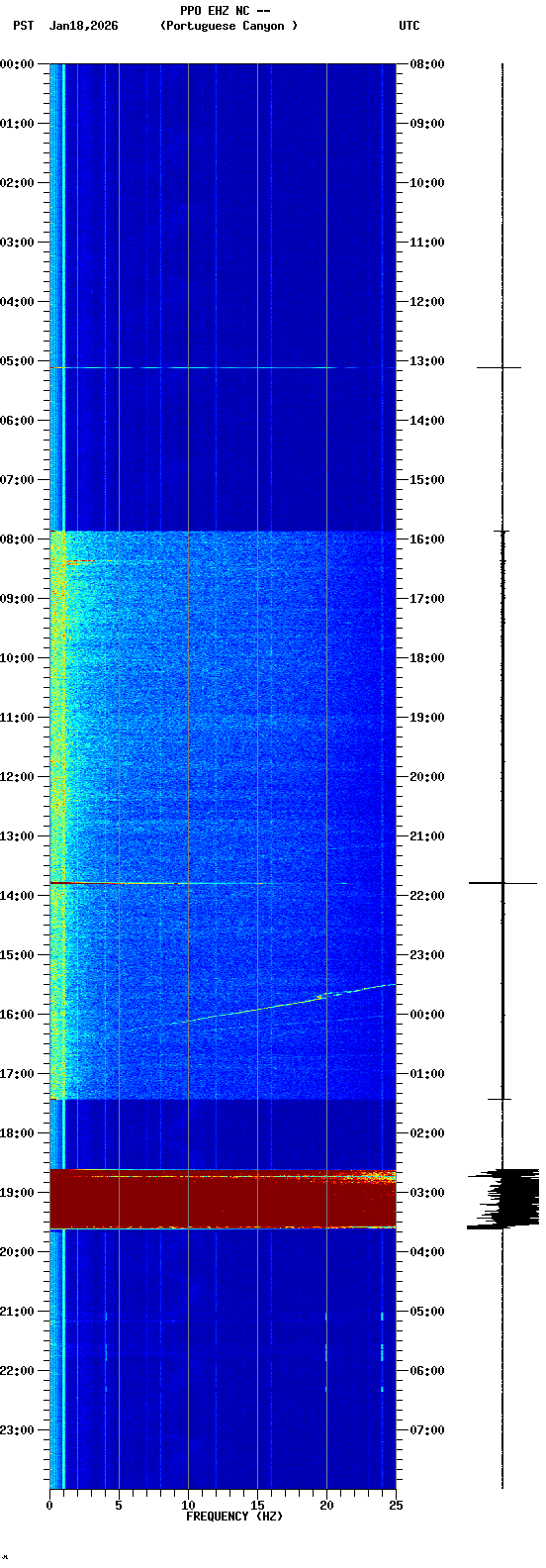The width and height of the screenshot is (546, 1568).
Task: Click the 00:00 UTC time label
Action: [427, 1015]
